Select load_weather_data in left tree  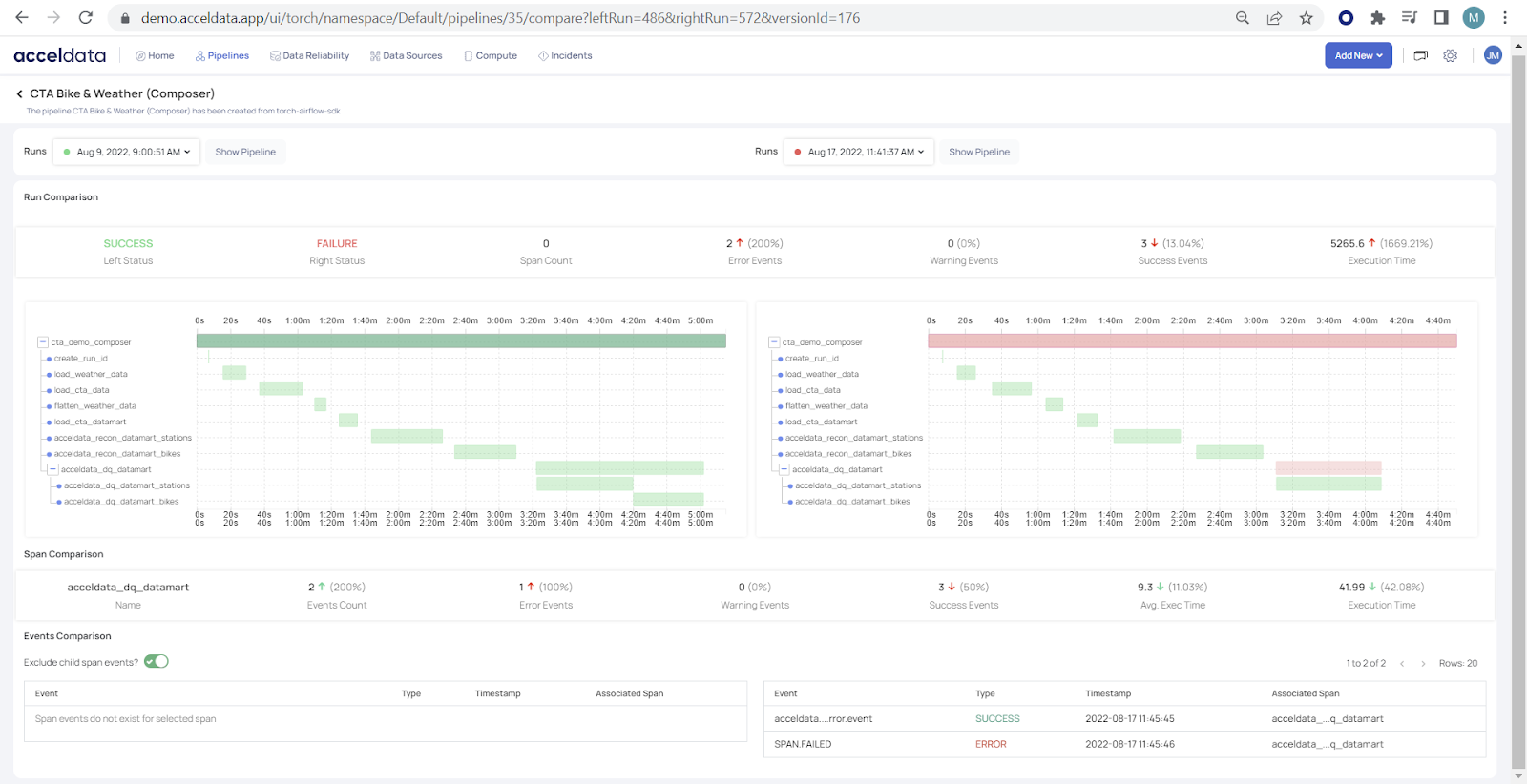pos(91,374)
